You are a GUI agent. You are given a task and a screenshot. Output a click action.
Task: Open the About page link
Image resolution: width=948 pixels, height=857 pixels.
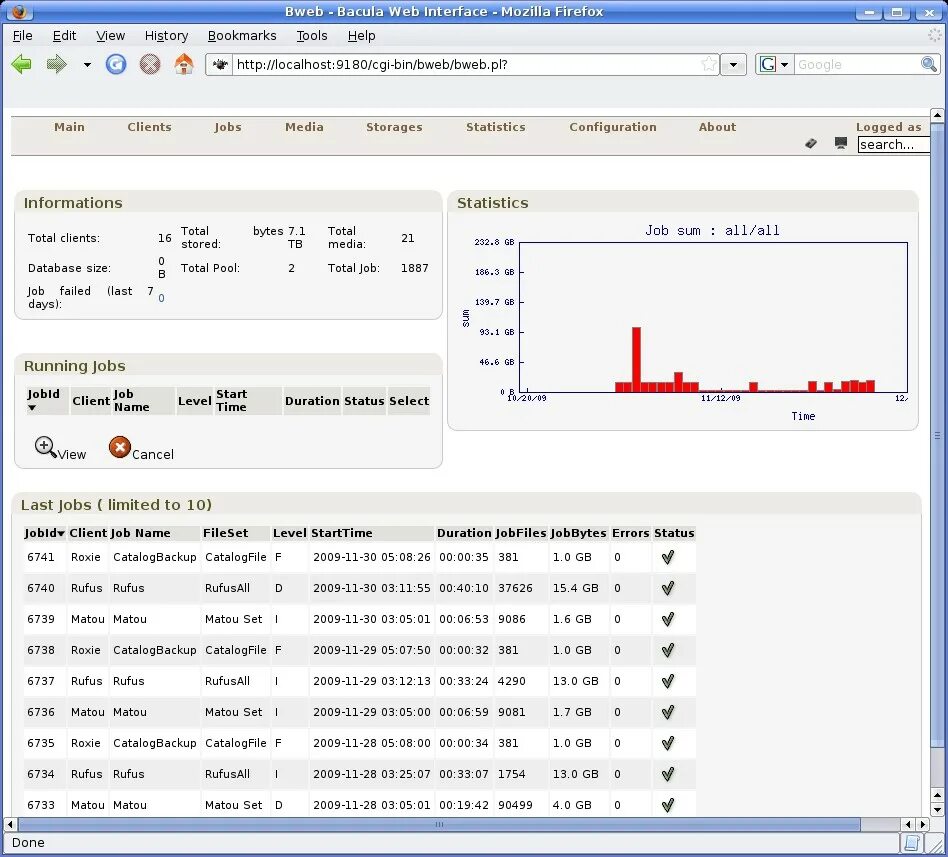(718, 127)
